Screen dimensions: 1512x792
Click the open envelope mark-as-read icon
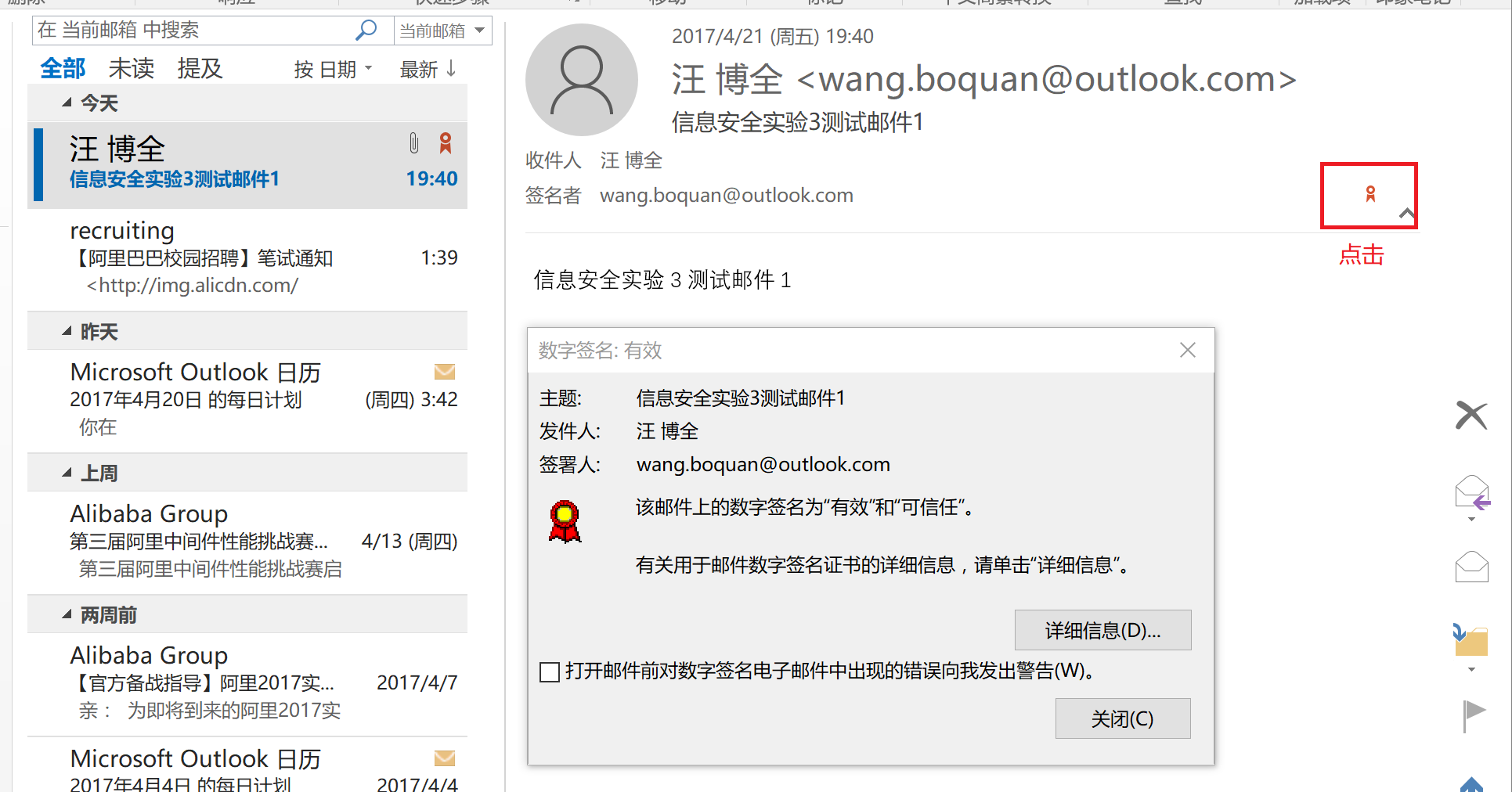1471,567
